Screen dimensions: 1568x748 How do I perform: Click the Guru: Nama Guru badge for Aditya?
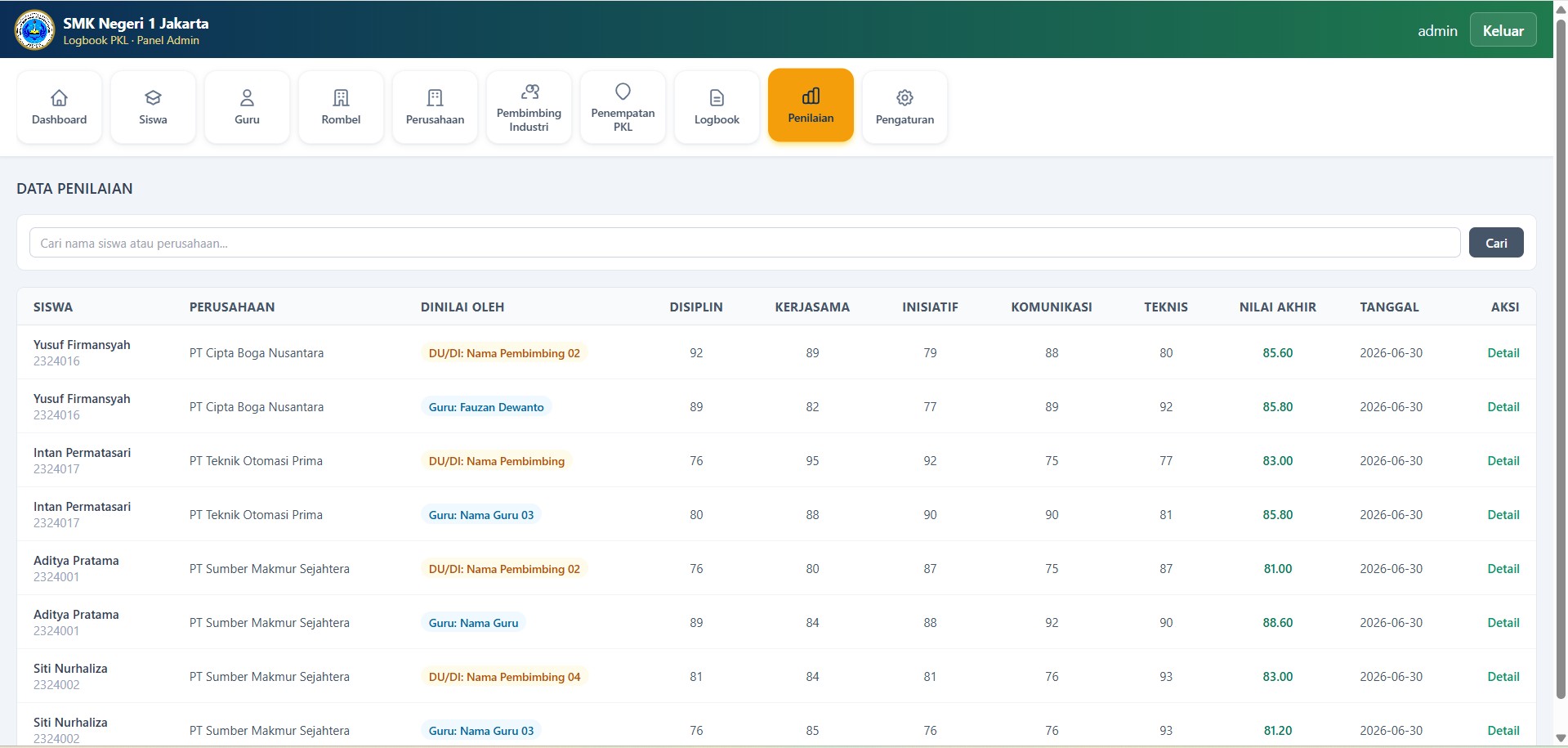point(474,623)
